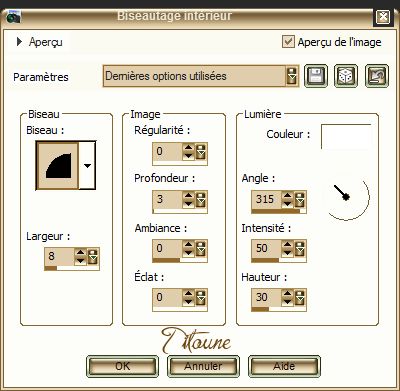Open the Biseau shape dropdown arrow

[87, 165]
